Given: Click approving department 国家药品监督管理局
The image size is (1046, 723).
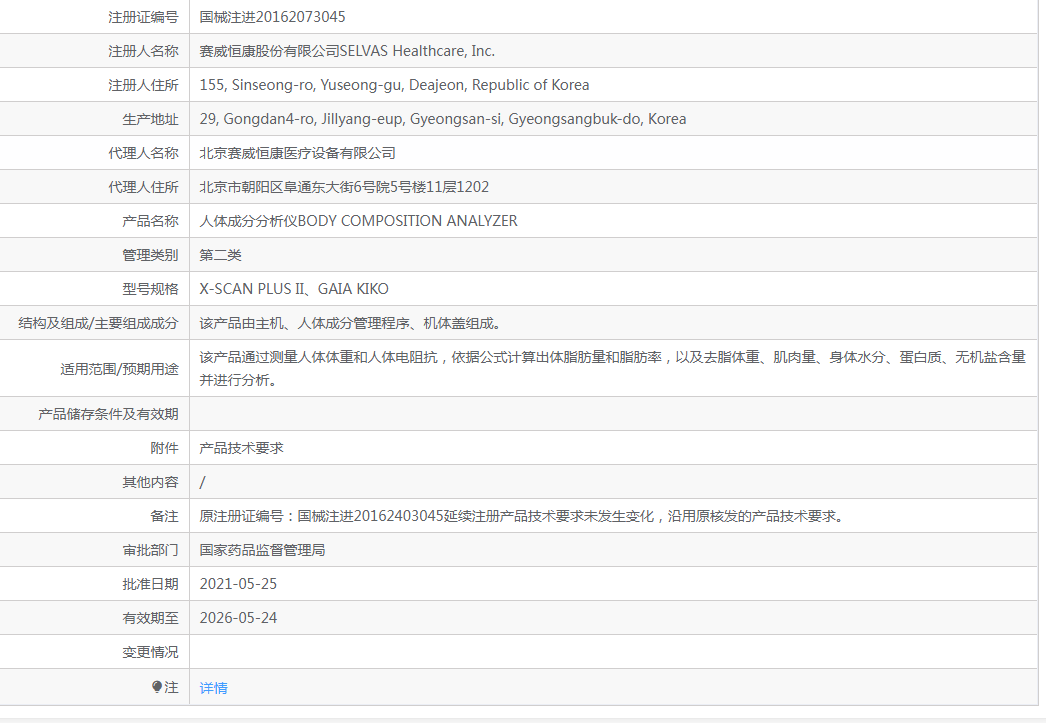Looking at the screenshot, I should click(262, 550).
